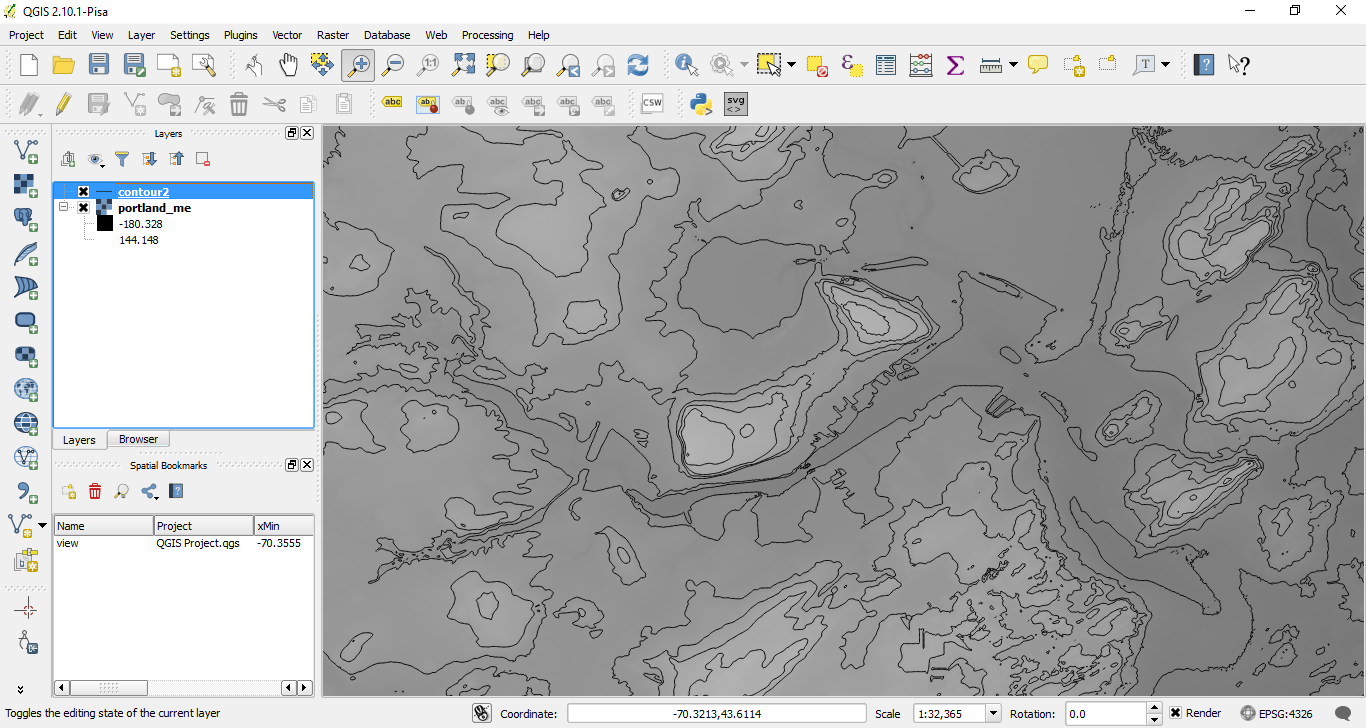Toggle visibility of the portland_me layer
The image size is (1366, 728).
pos(83,207)
